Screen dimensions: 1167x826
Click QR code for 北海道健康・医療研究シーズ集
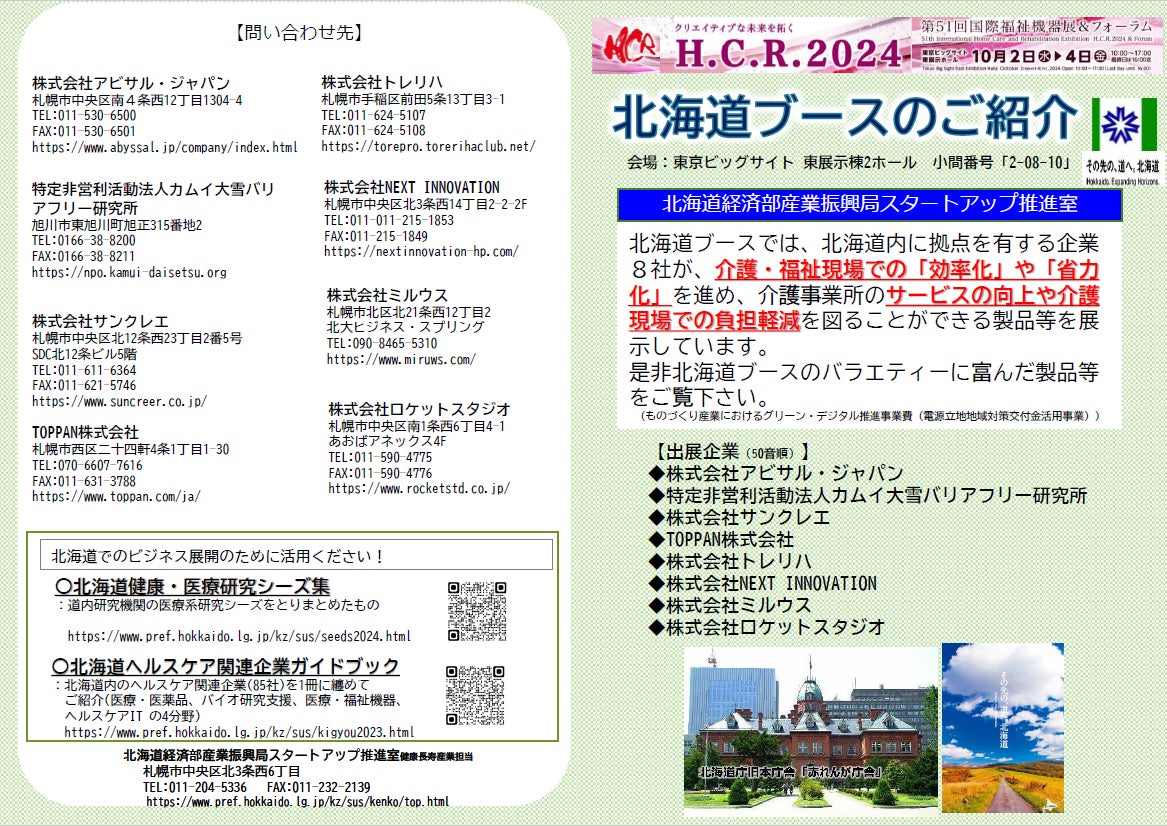(x=477, y=612)
